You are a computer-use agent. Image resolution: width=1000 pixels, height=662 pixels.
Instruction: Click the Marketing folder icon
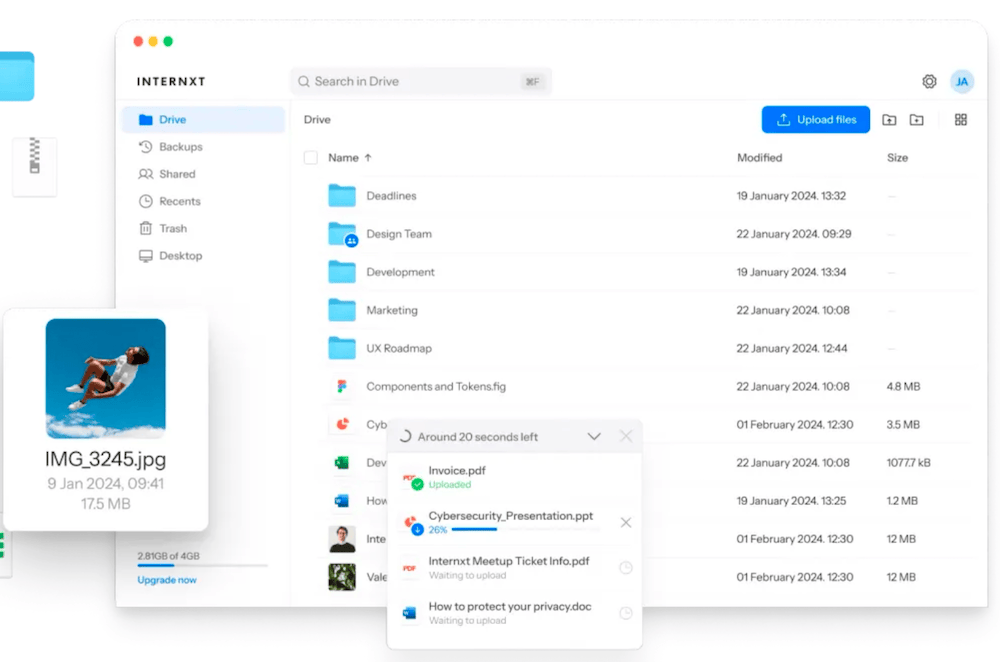(x=342, y=310)
